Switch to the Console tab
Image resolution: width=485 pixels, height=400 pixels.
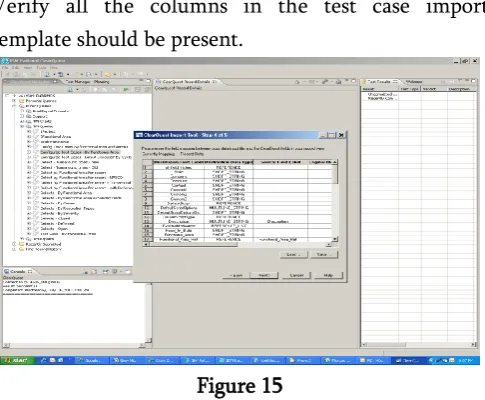click(x=18, y=272)
